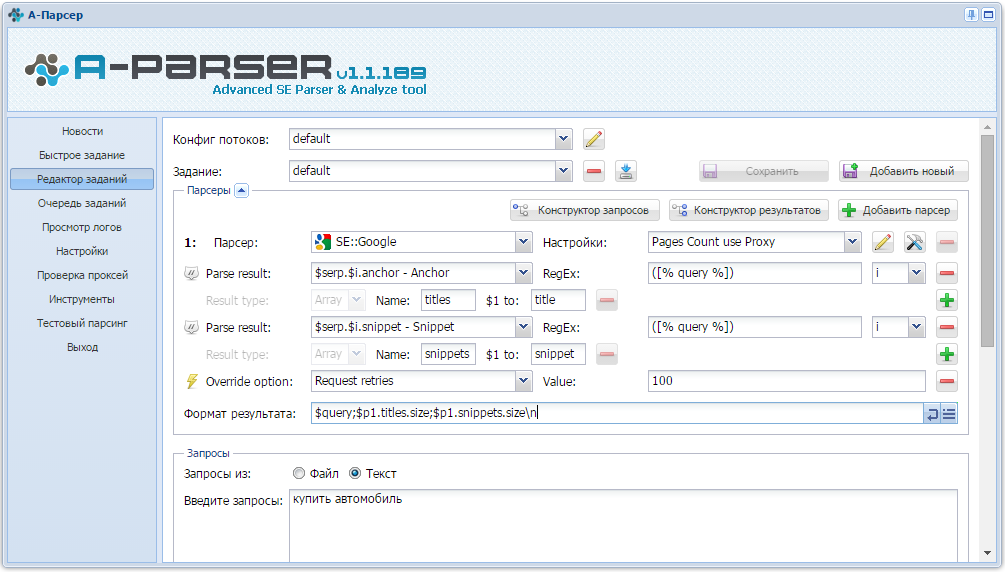Screen dimensions: 1005x572
Task: Click the $1 to field with snippet
Action: [x=558, y=354]
